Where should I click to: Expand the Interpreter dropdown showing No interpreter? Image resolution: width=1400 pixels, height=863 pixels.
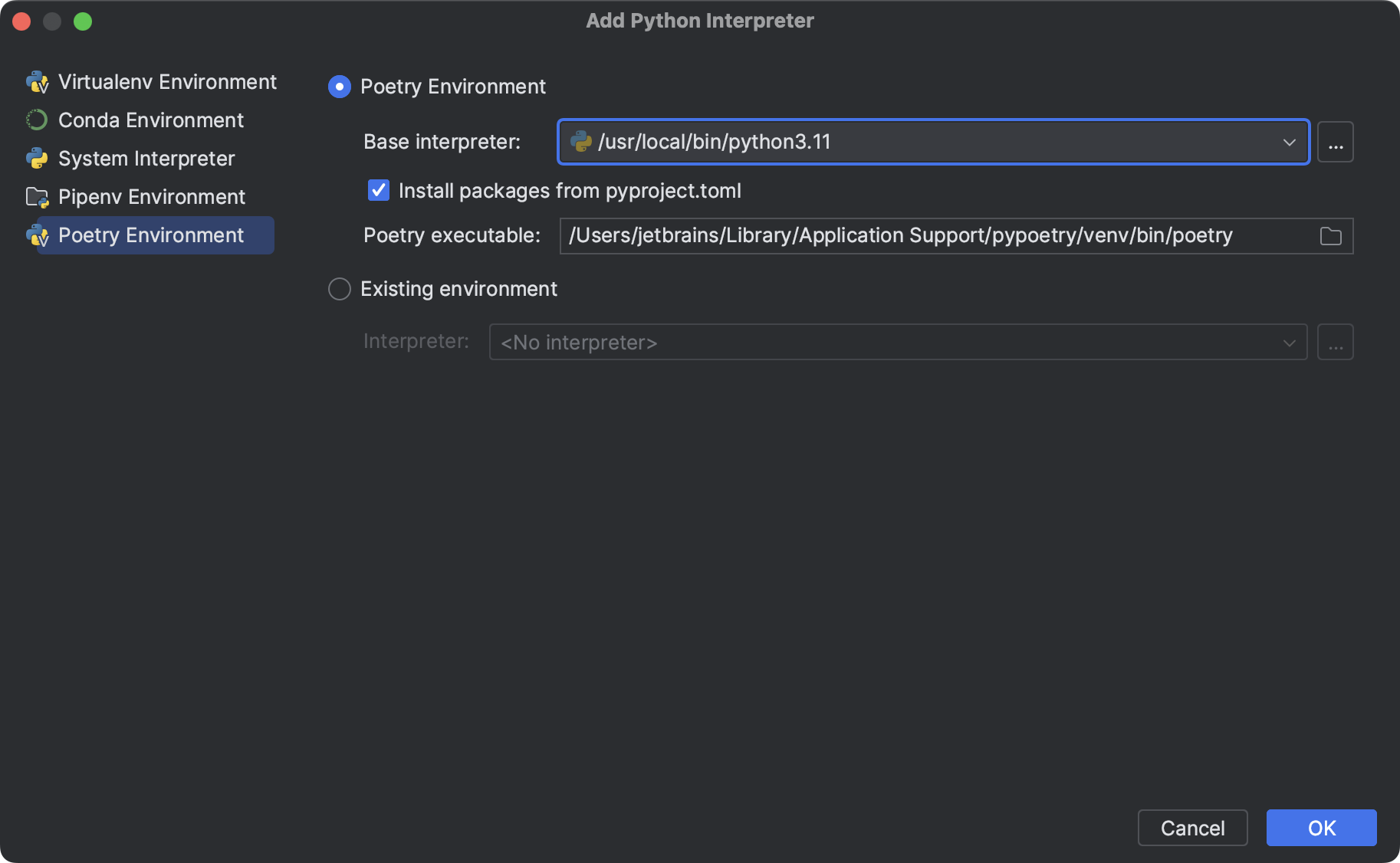(1290, 342)
